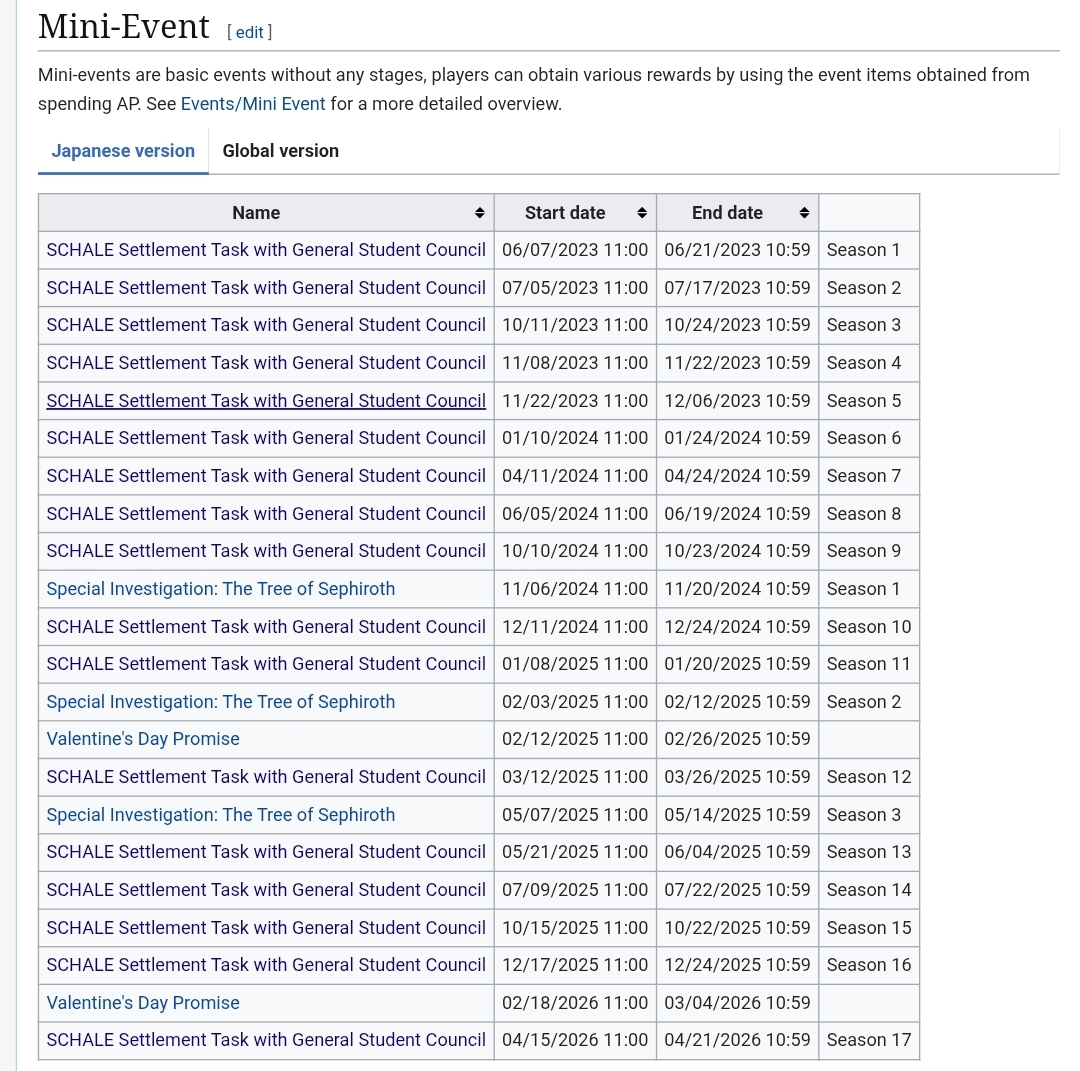Image resolution: width=1080 pixels, height=1071 pixels.
Task: Open SCHALE Settlement Task link for Season 15
Action: coord(266,928)
